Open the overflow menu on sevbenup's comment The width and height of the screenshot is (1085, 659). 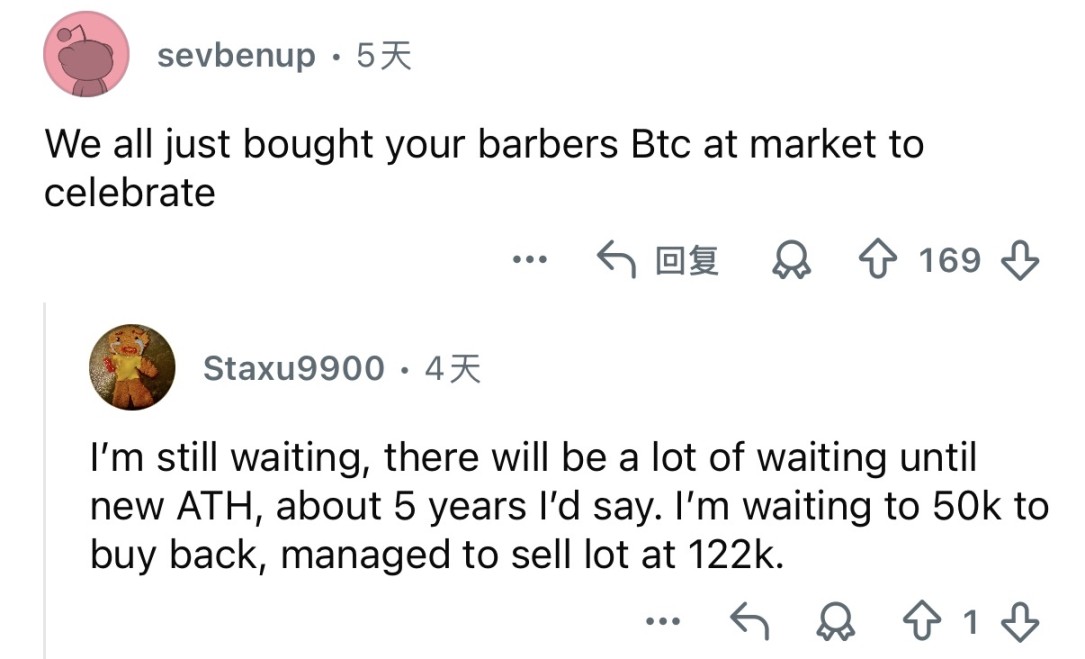530,260
